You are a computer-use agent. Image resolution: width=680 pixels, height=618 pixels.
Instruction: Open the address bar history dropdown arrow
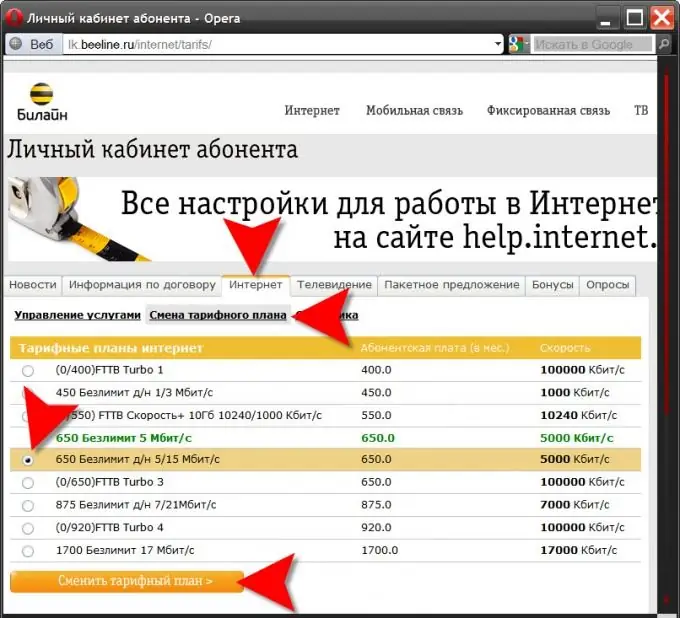(498, 43)
